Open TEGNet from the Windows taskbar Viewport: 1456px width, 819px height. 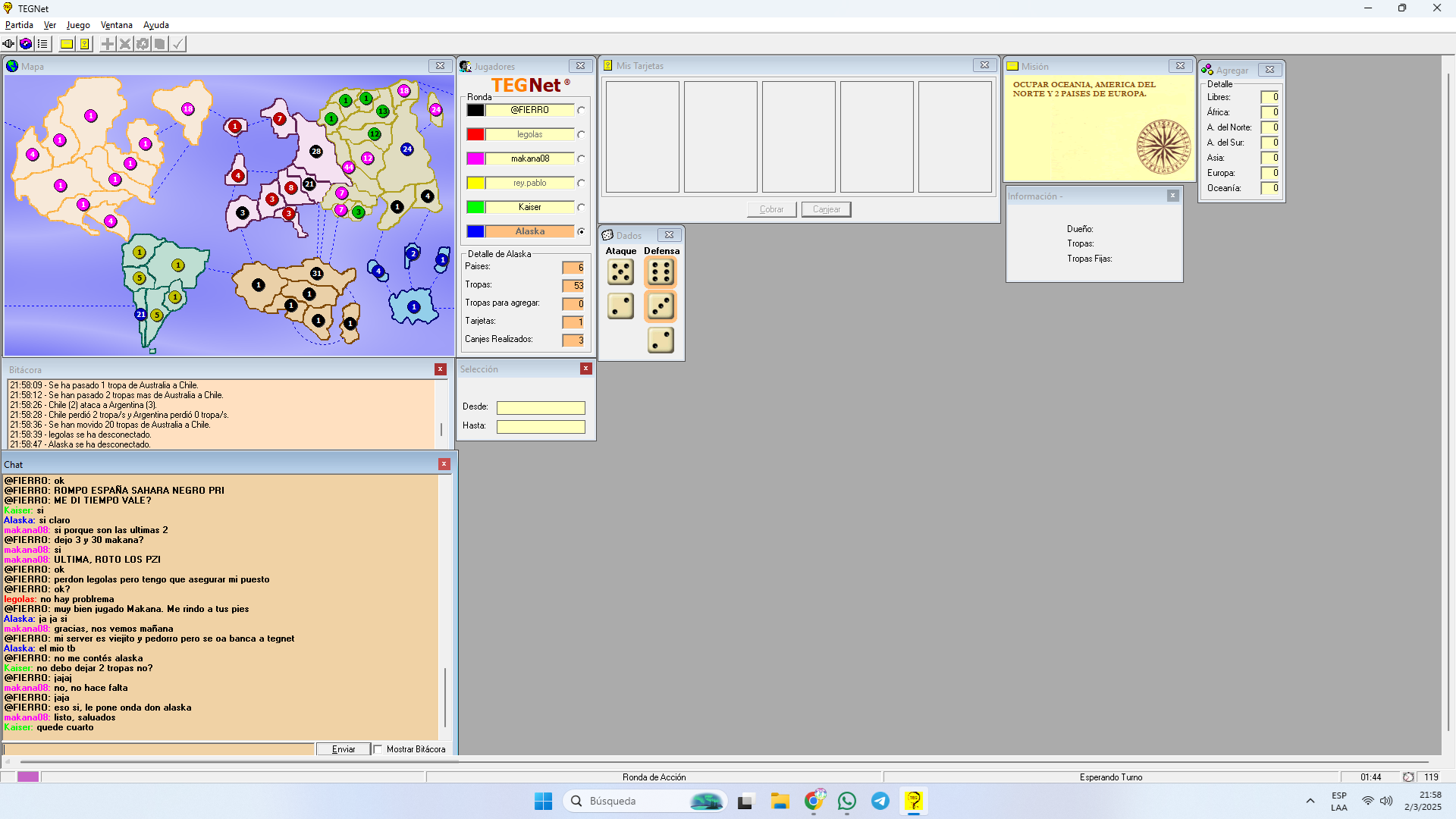[x=914, y=801]
